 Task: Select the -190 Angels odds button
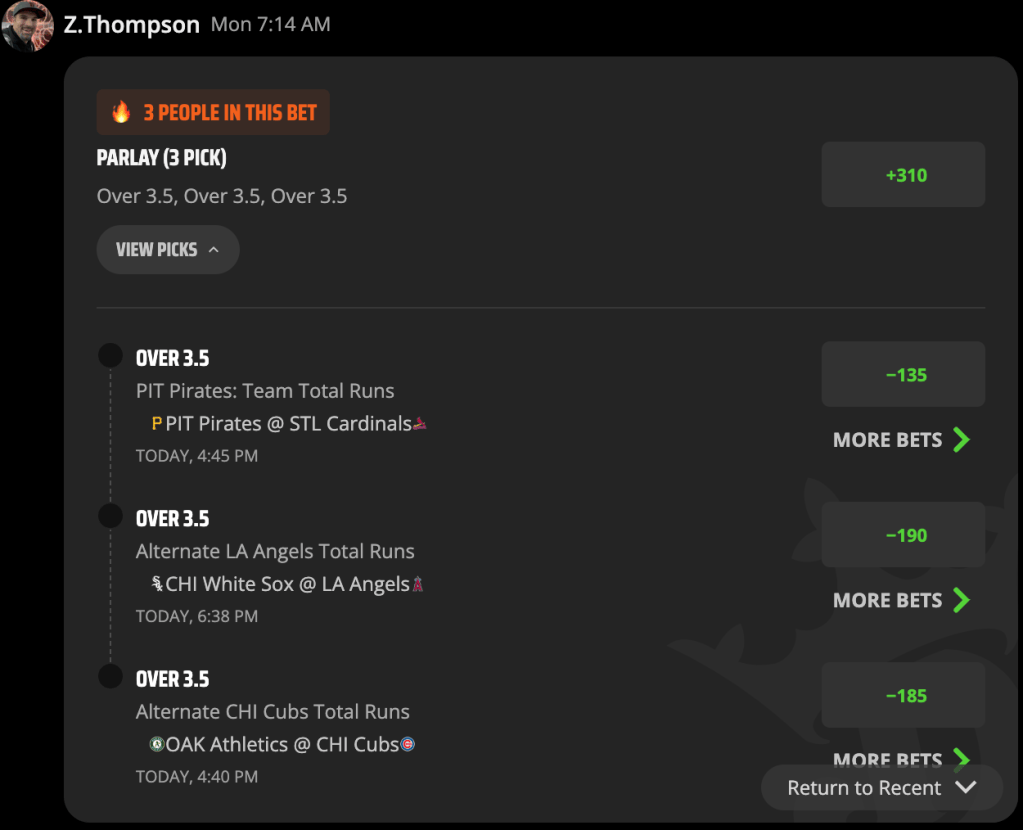[903, 535]
